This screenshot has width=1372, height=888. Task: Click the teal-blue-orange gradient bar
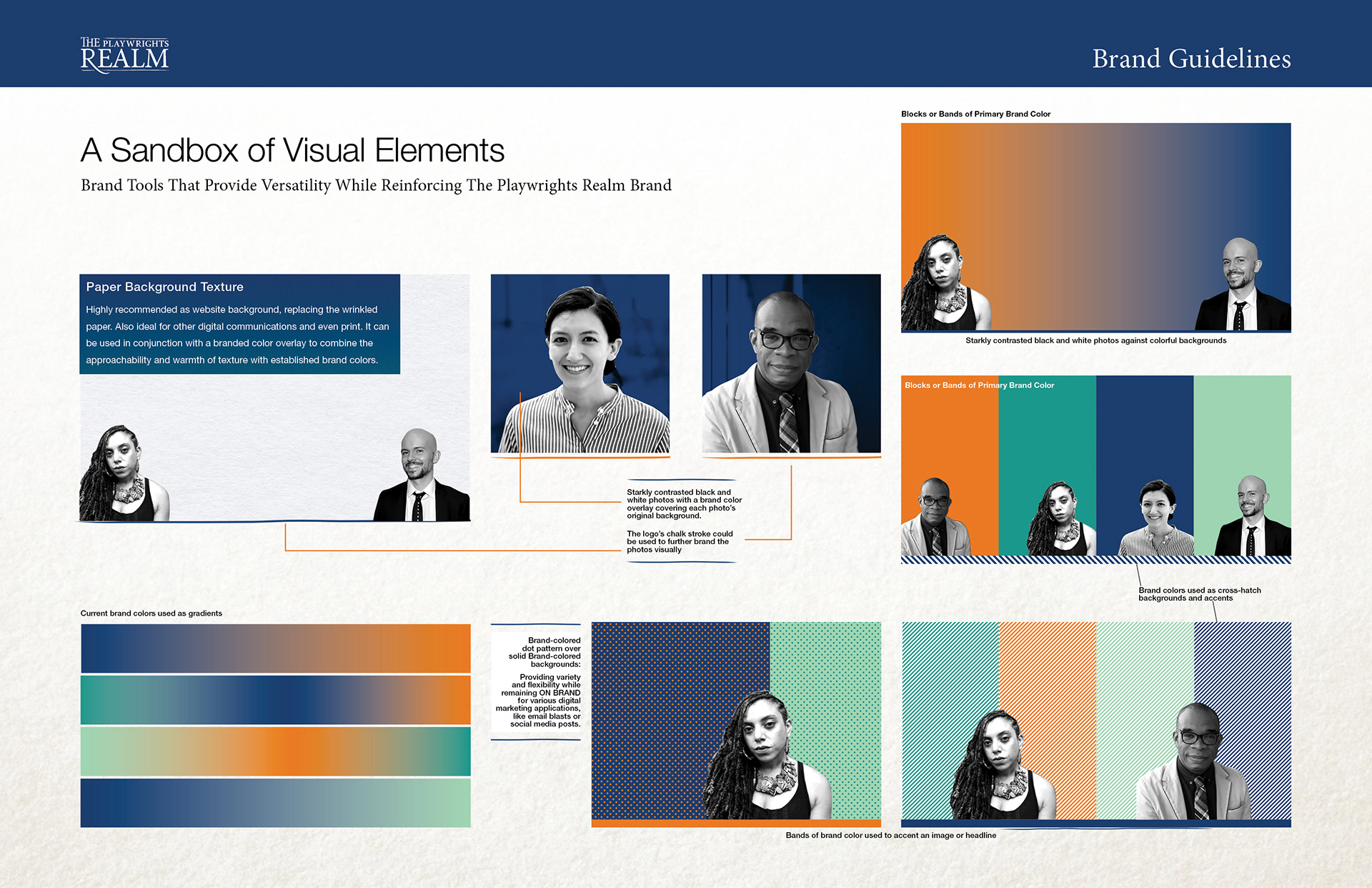275,700
